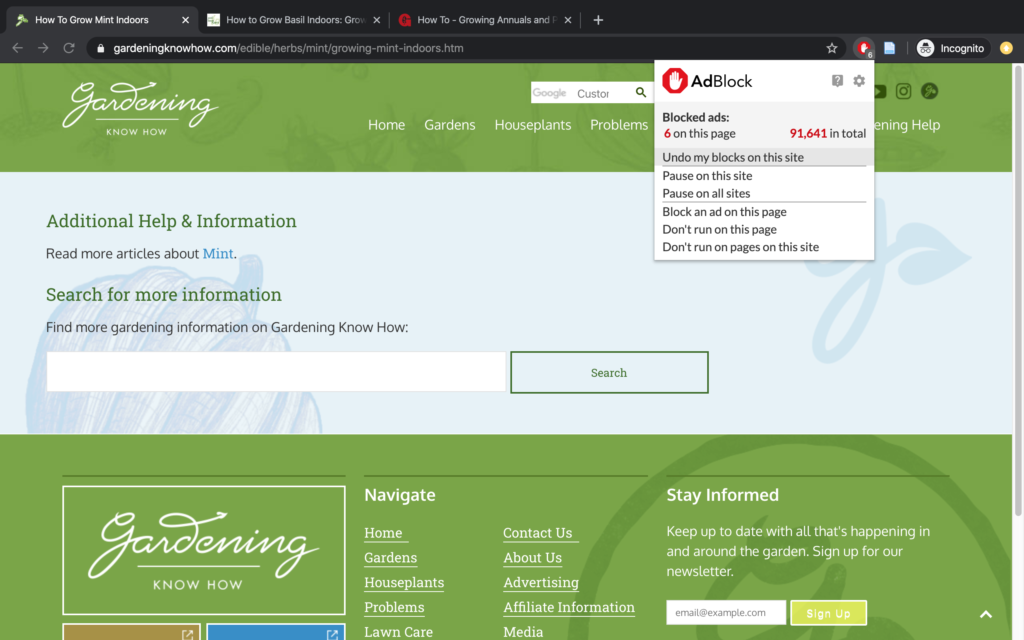Open the Home nav menu item
1024x640 pixels.
(386, 125)
